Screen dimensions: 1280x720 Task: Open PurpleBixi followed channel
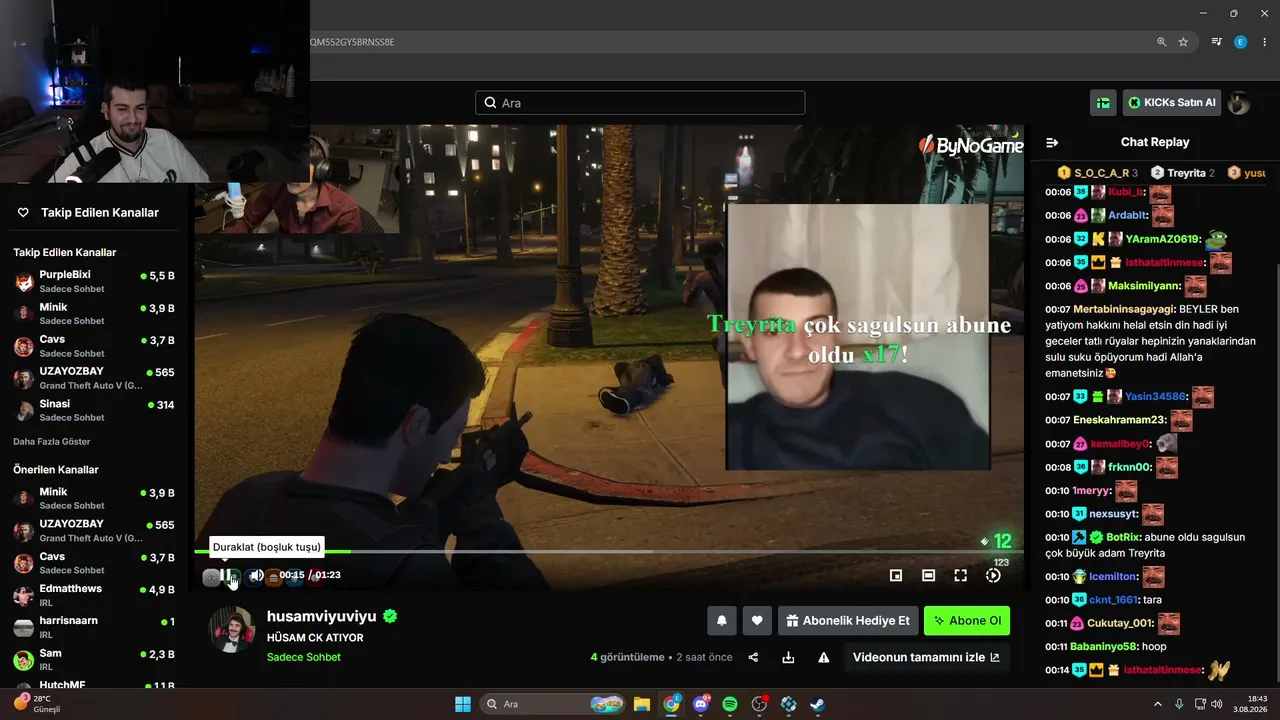coord(94,281)
